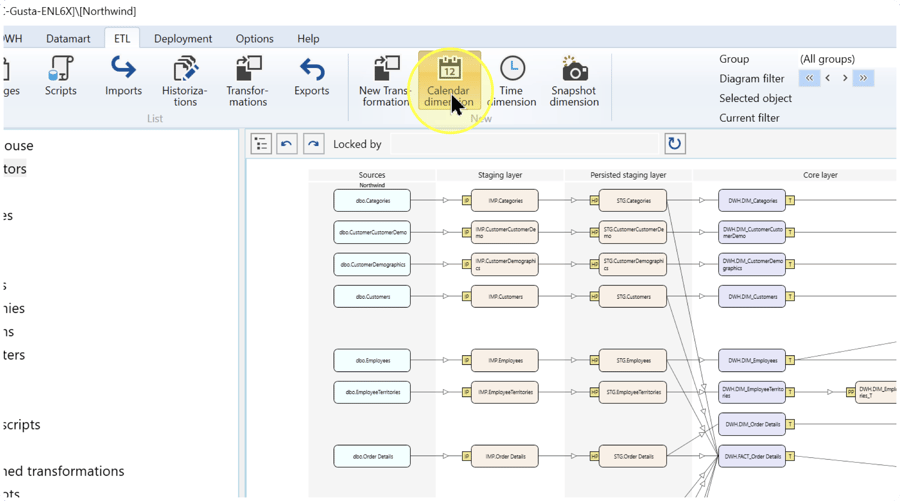This screenshot has height=501, width=900.
Task: Select the DWH.DIM_Employees core node
Action: pyautogui.click(x=752, y=360)
